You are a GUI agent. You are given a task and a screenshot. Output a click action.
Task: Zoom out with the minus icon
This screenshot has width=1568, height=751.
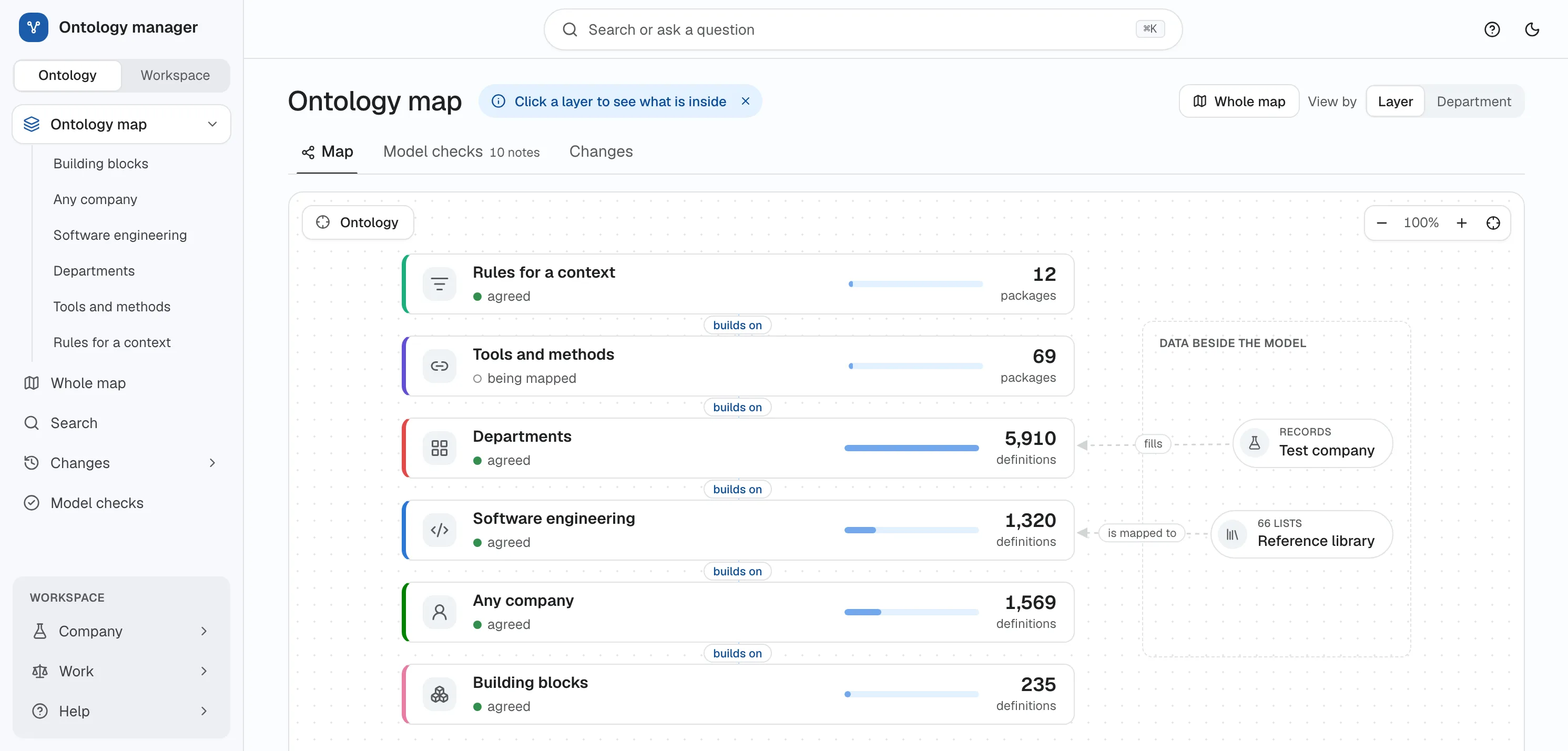(1382, 223)
